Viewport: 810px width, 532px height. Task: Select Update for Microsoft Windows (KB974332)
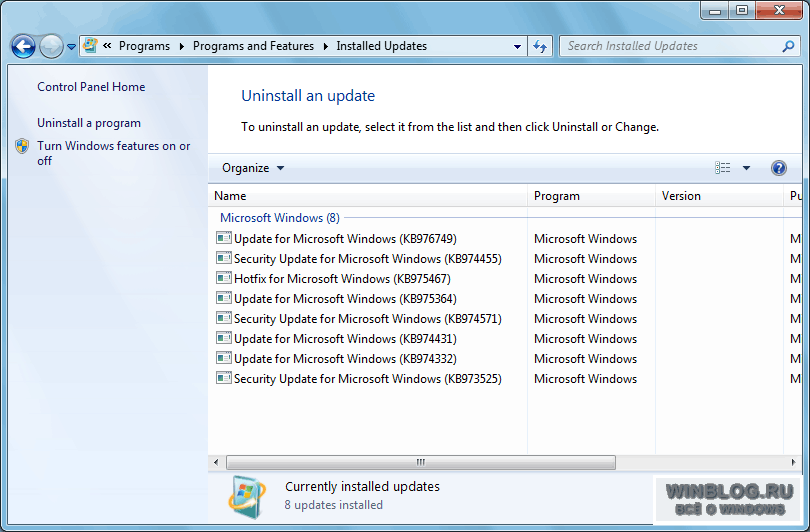click(345, 358)
